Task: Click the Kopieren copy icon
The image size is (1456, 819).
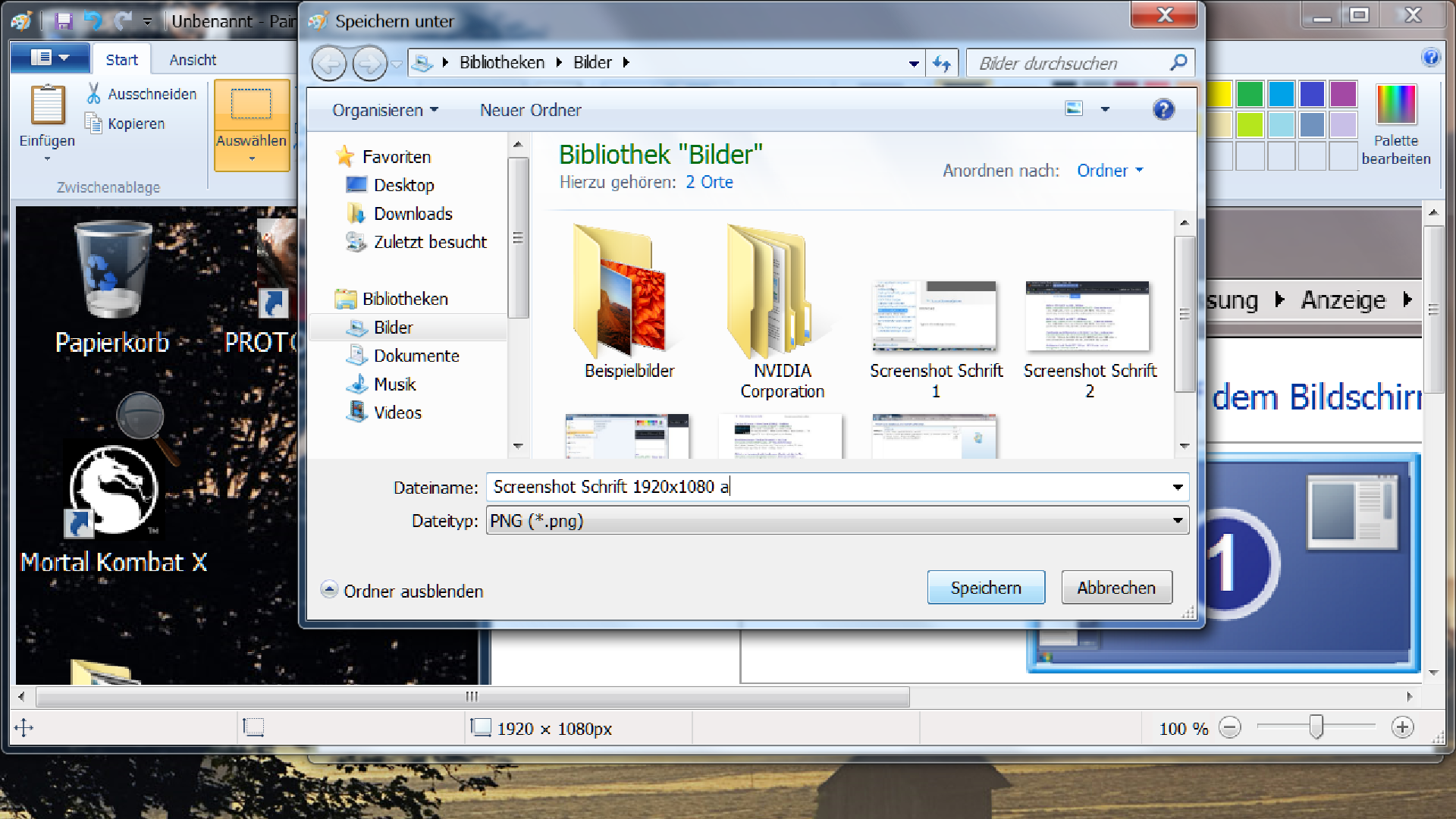Action: coord(93,123)
